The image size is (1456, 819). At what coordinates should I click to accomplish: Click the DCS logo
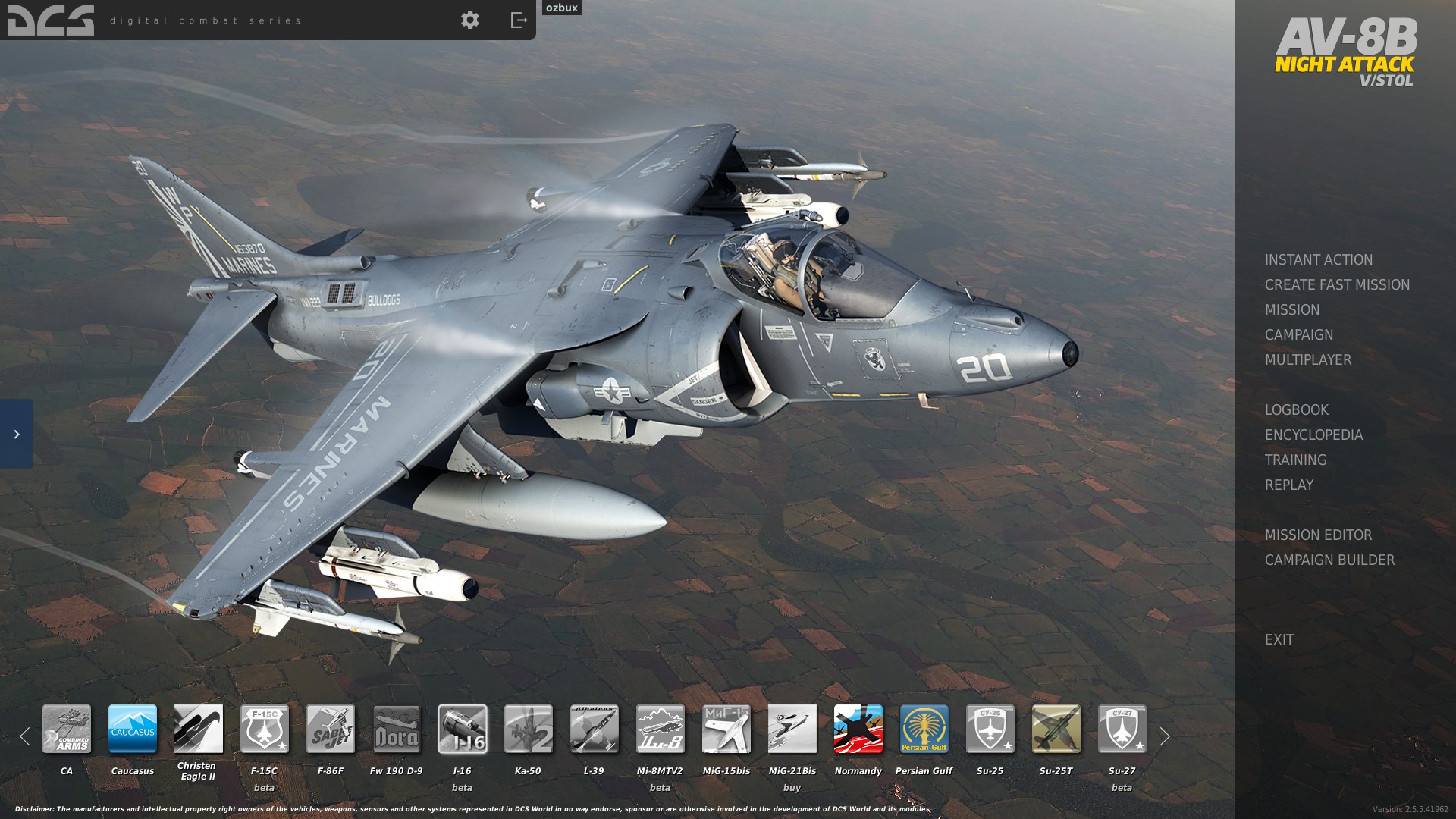pos(51,20)
